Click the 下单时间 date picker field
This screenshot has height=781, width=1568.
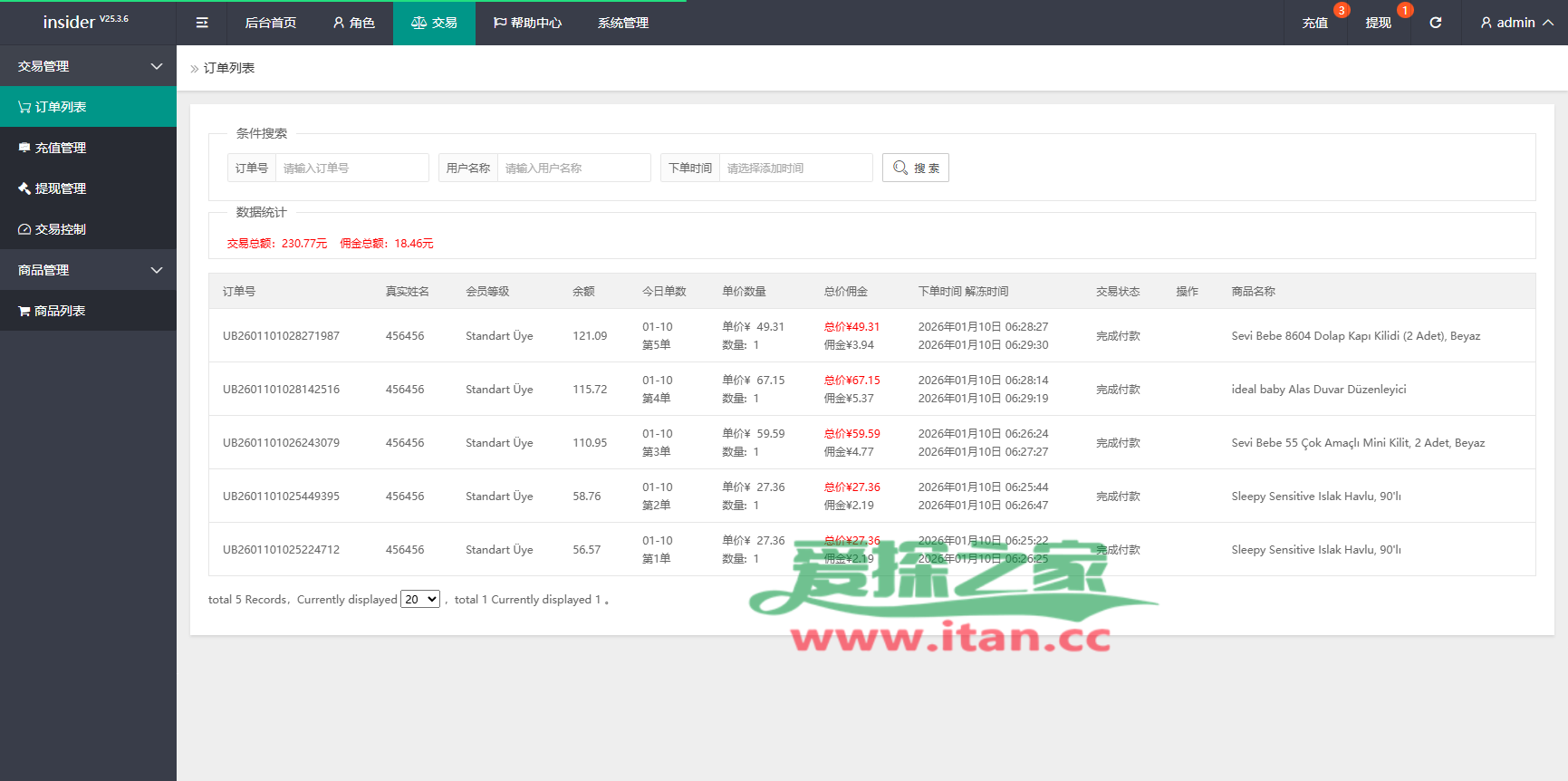pyautogui.click(x=794, y=168)
